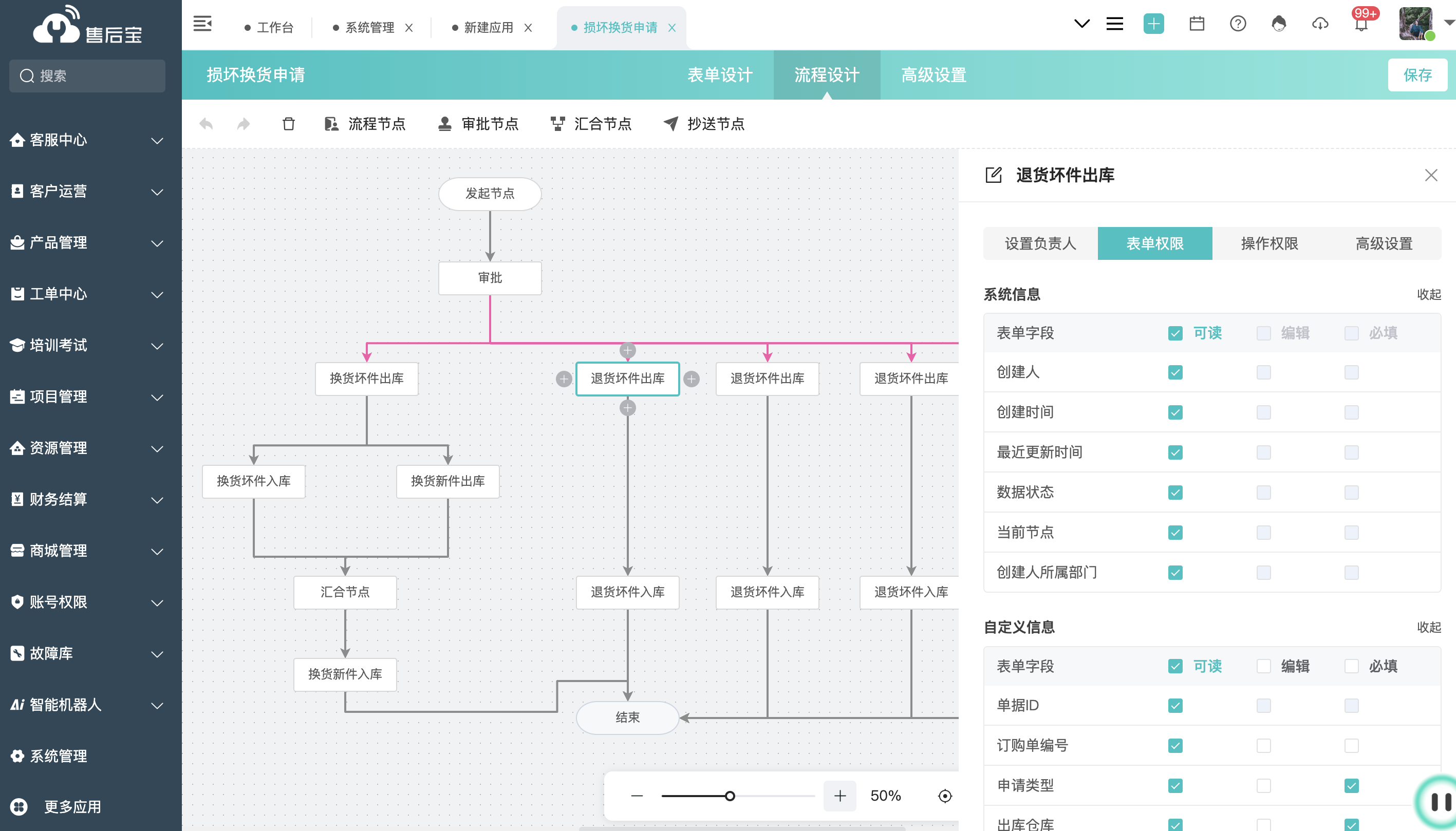Click the 保存 button
The width and height of the screenshot is (1456, 831).
[x=1417, y=75]
